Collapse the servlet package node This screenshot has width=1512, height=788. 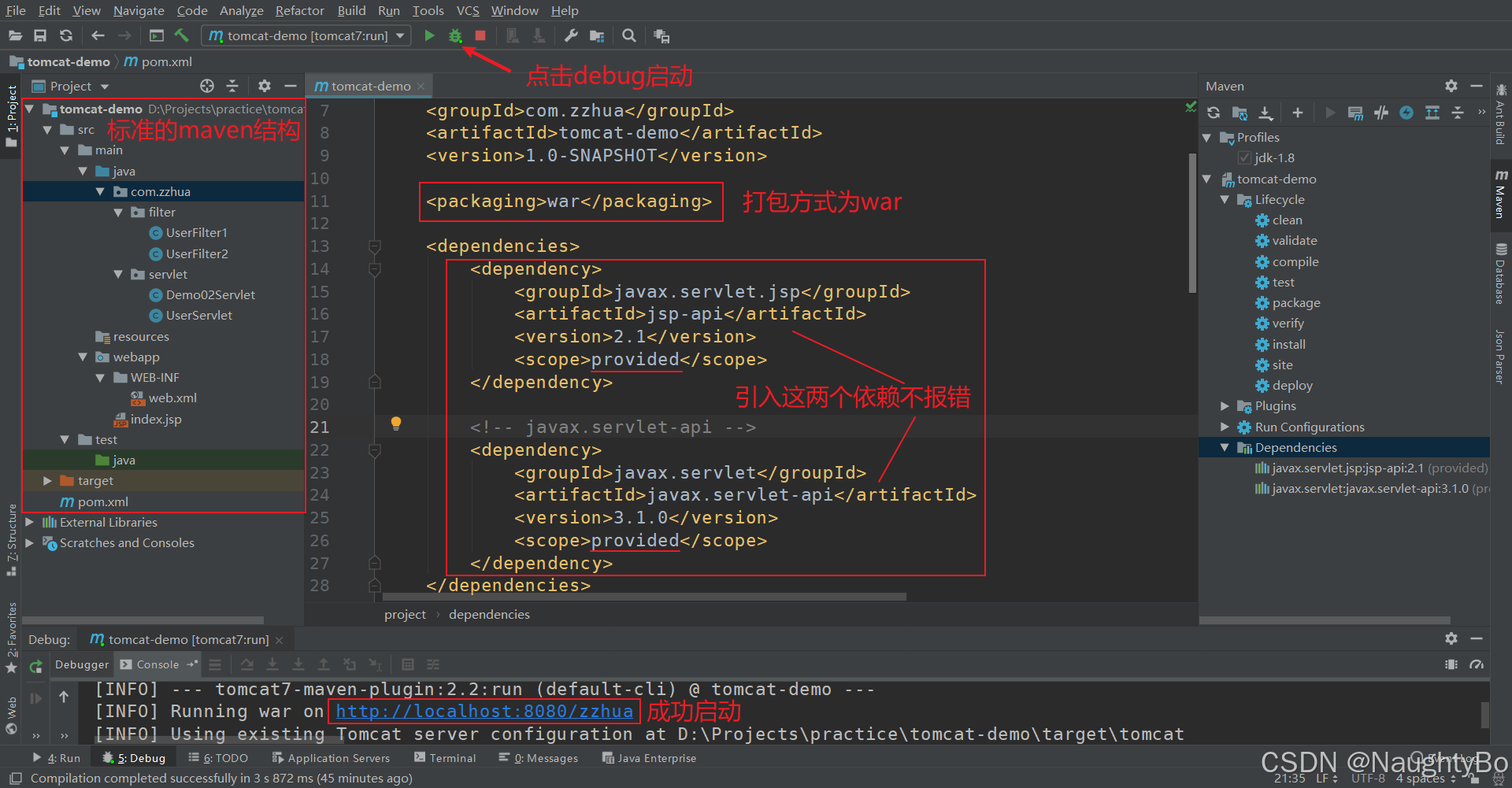coord(118,274)
